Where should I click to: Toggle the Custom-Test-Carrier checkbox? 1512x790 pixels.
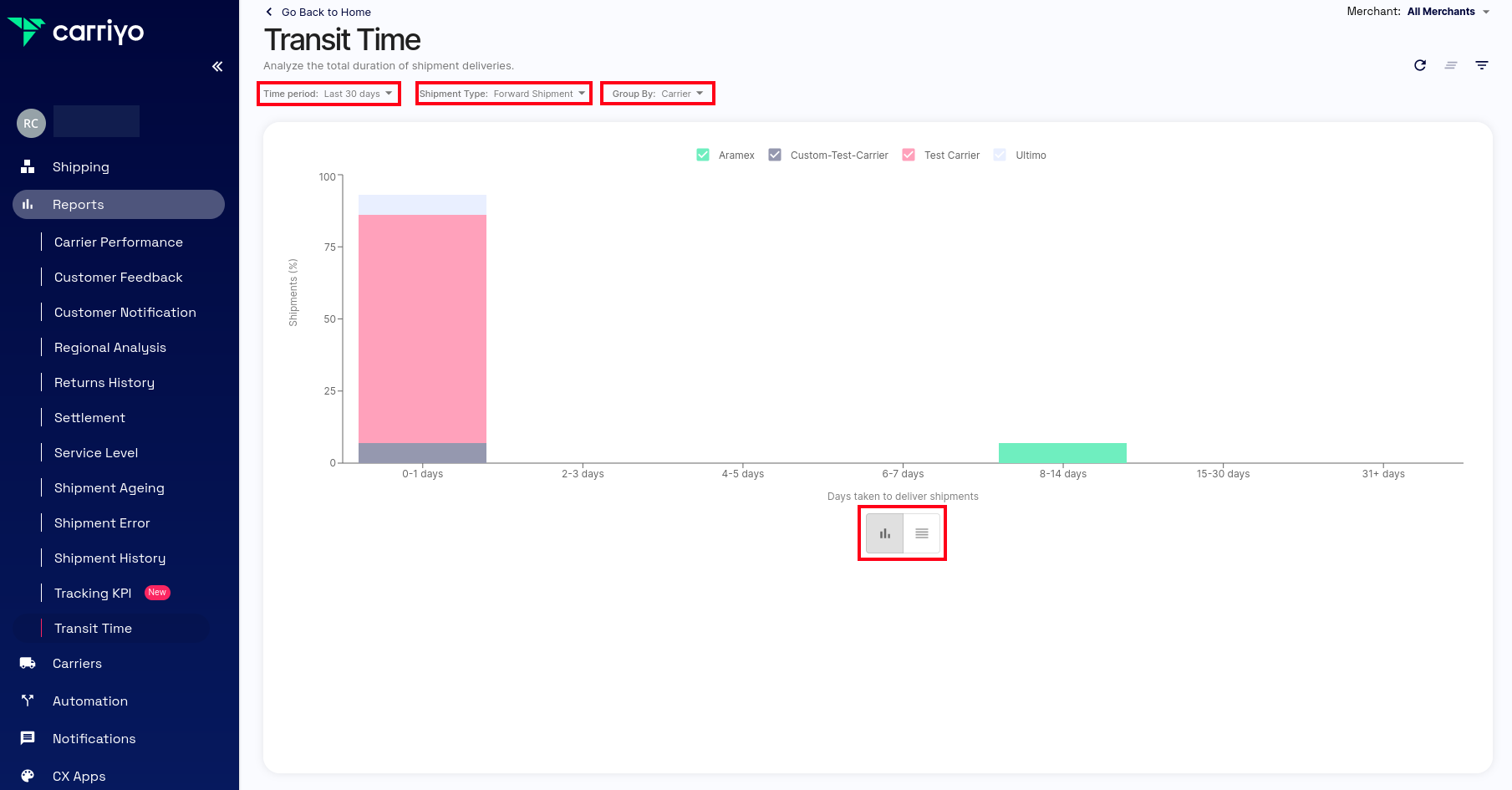tap(775, 155)
